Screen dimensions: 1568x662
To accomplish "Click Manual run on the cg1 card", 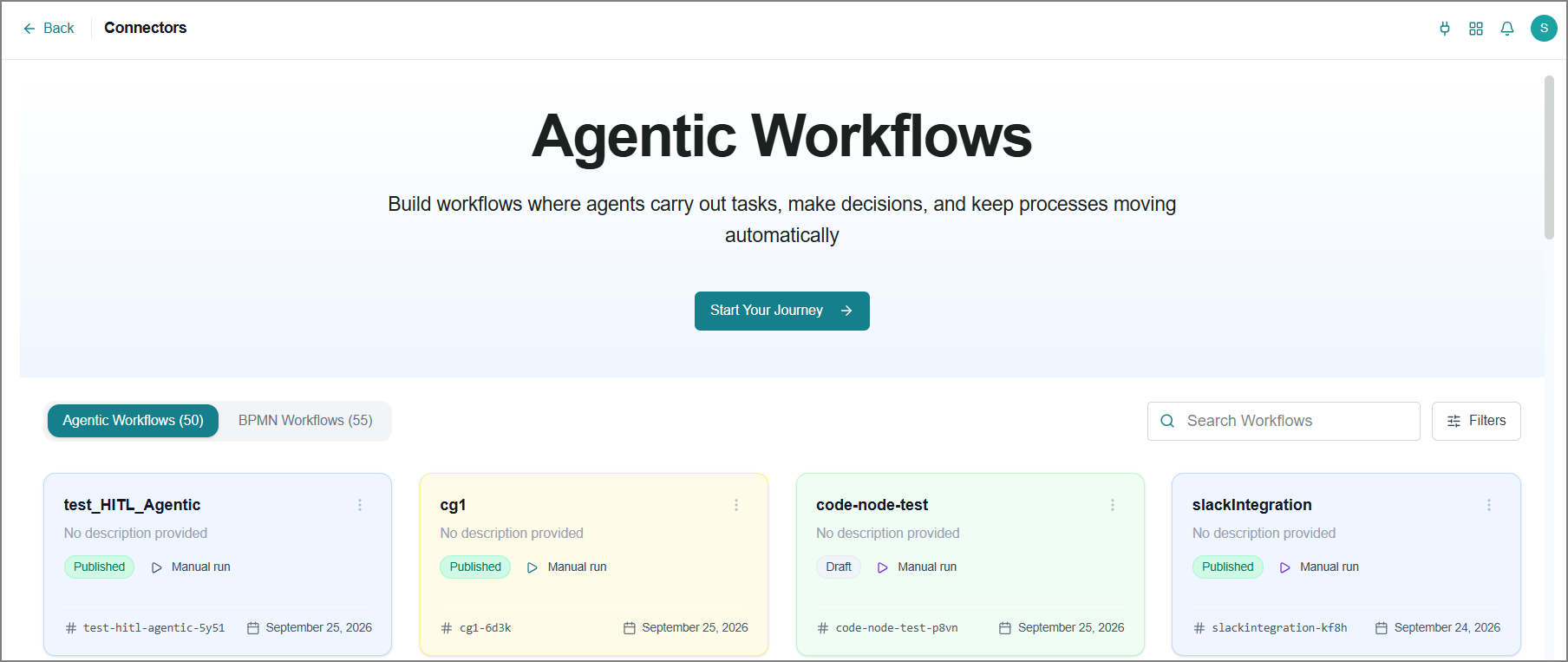I will (577, 567).
